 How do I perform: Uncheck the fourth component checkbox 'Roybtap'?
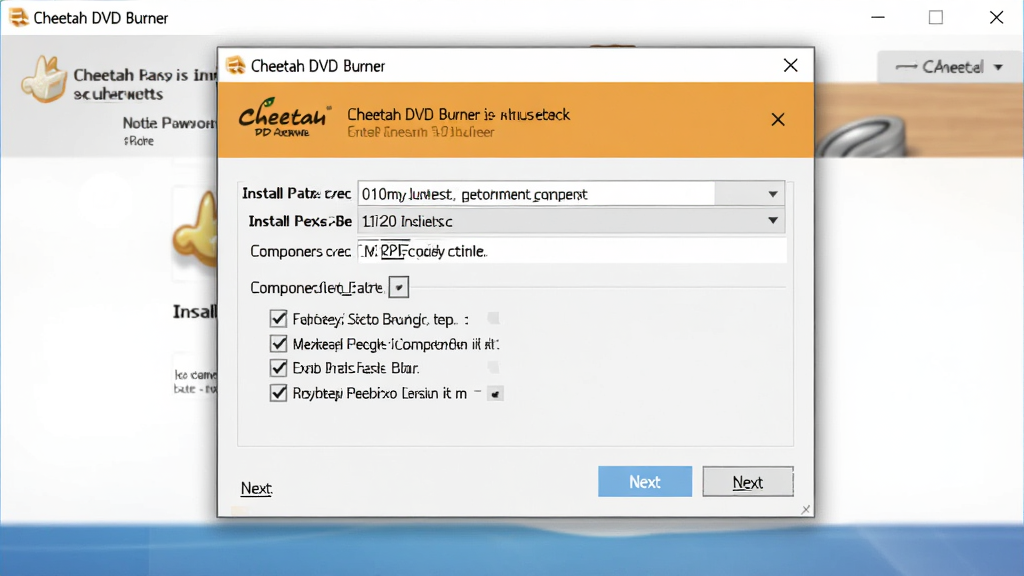point(278,393)
